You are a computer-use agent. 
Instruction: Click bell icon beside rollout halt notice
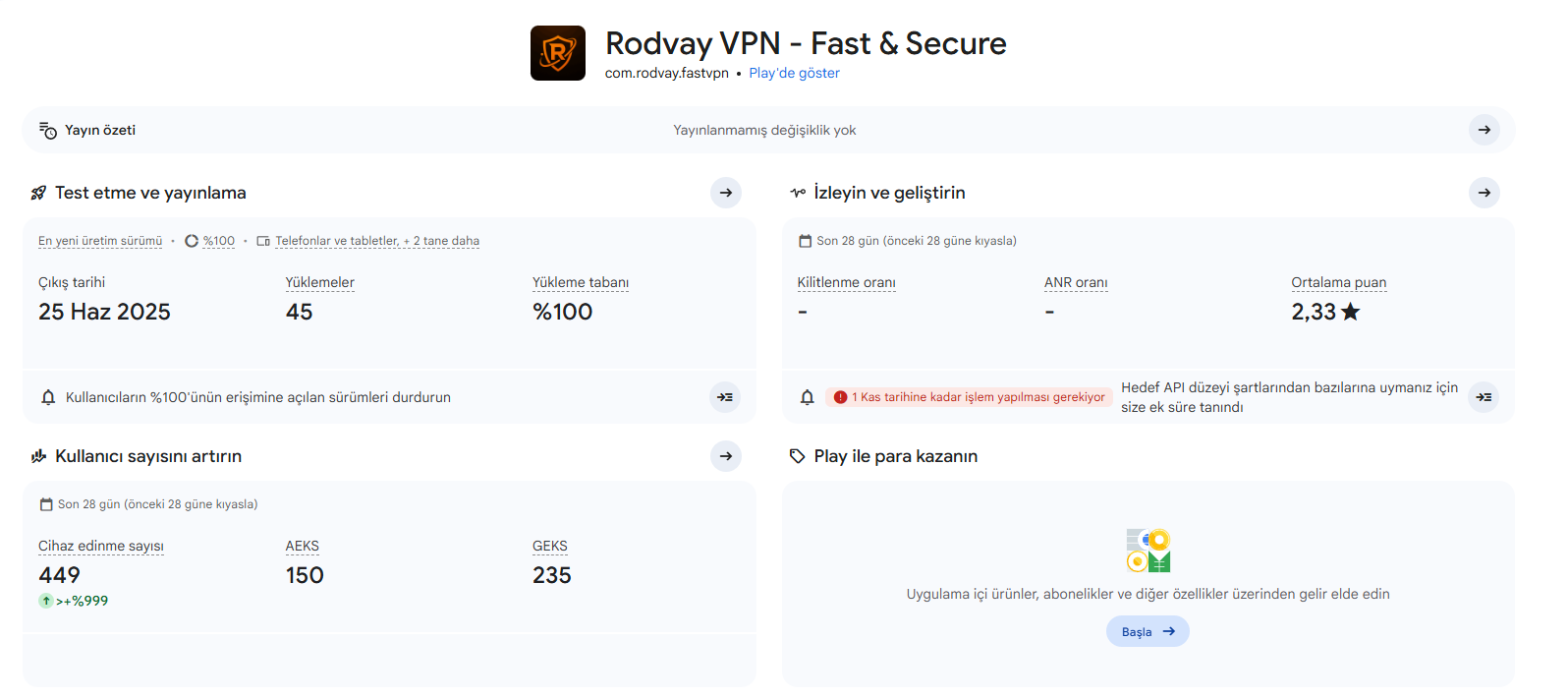[47, 397]
